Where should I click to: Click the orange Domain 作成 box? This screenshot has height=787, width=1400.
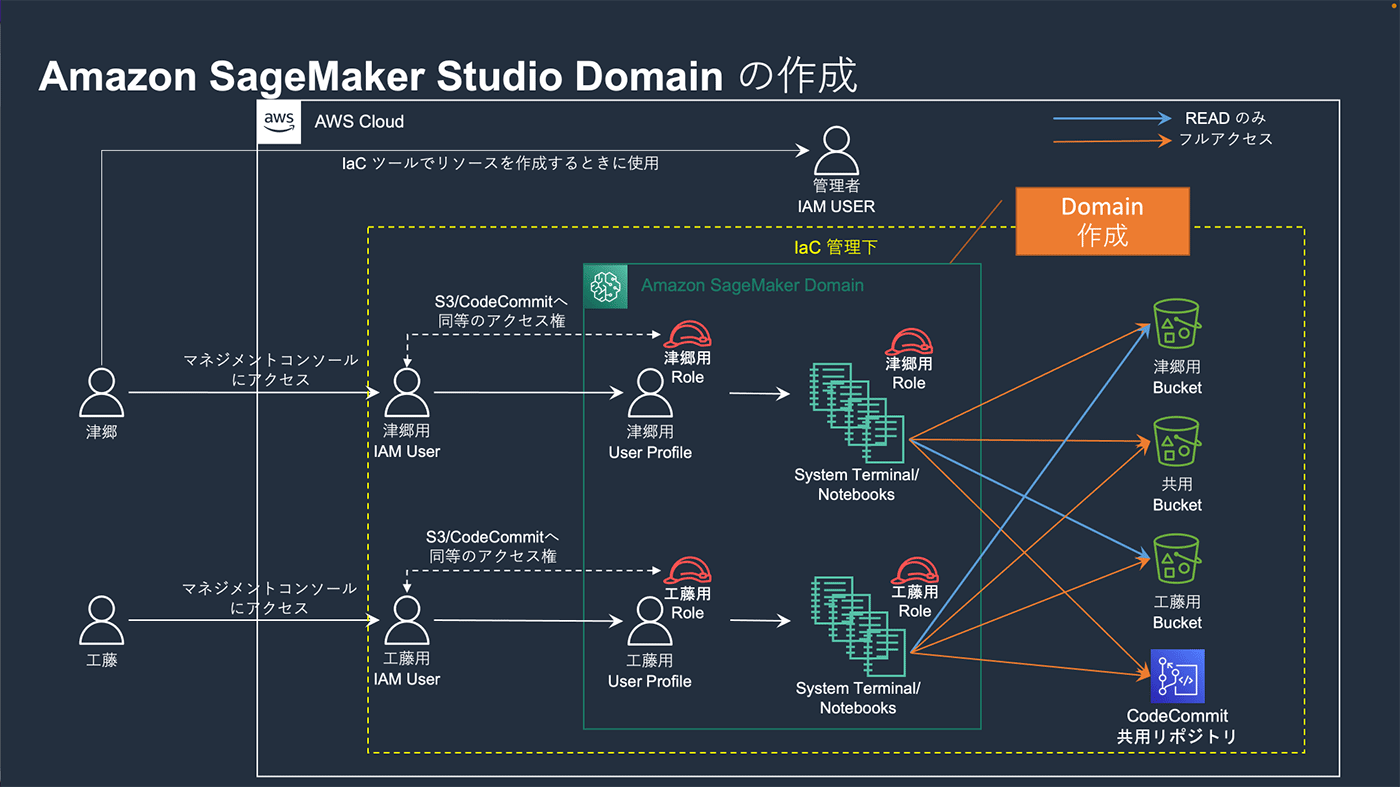tap(1102, 221)
